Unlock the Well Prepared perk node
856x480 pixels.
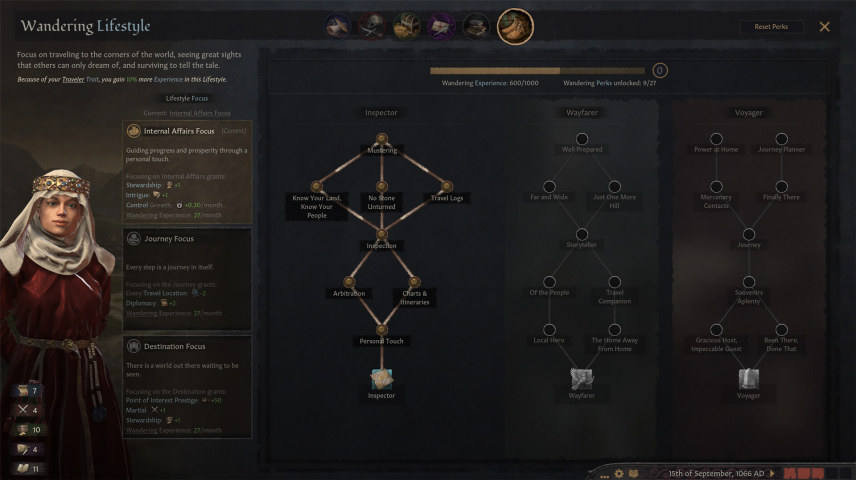[x=582, y=139]
